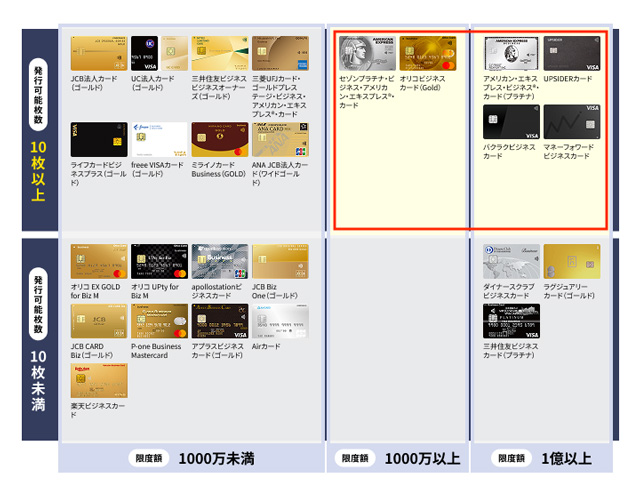Open the バクラクビジネスカード card image
The width and height of the screenshot is (640, 498).
click(x=512, y=122)
